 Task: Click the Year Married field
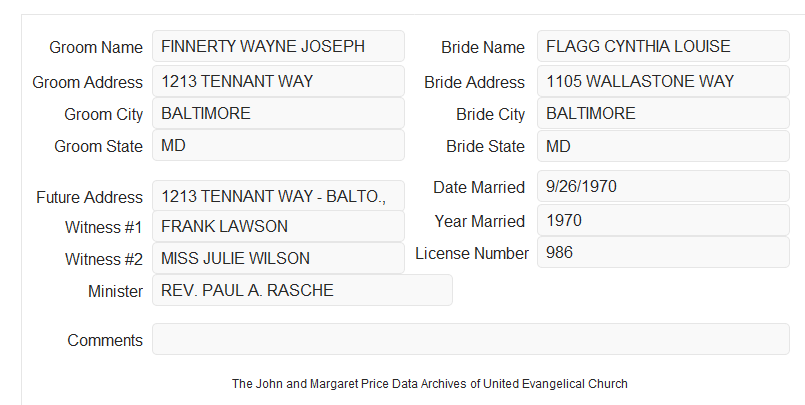(663, 221)
